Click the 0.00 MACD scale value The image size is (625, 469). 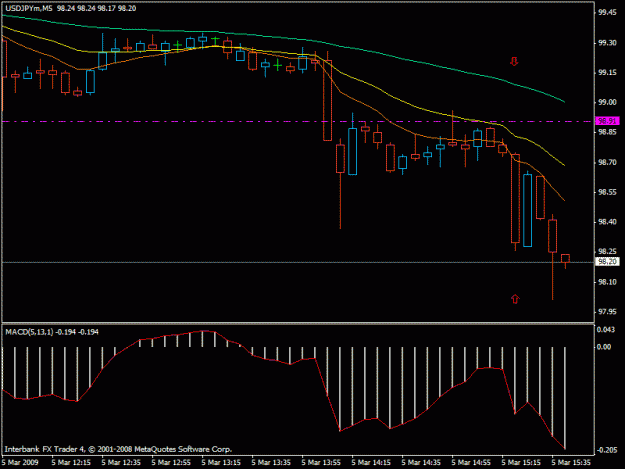point(604,347)
